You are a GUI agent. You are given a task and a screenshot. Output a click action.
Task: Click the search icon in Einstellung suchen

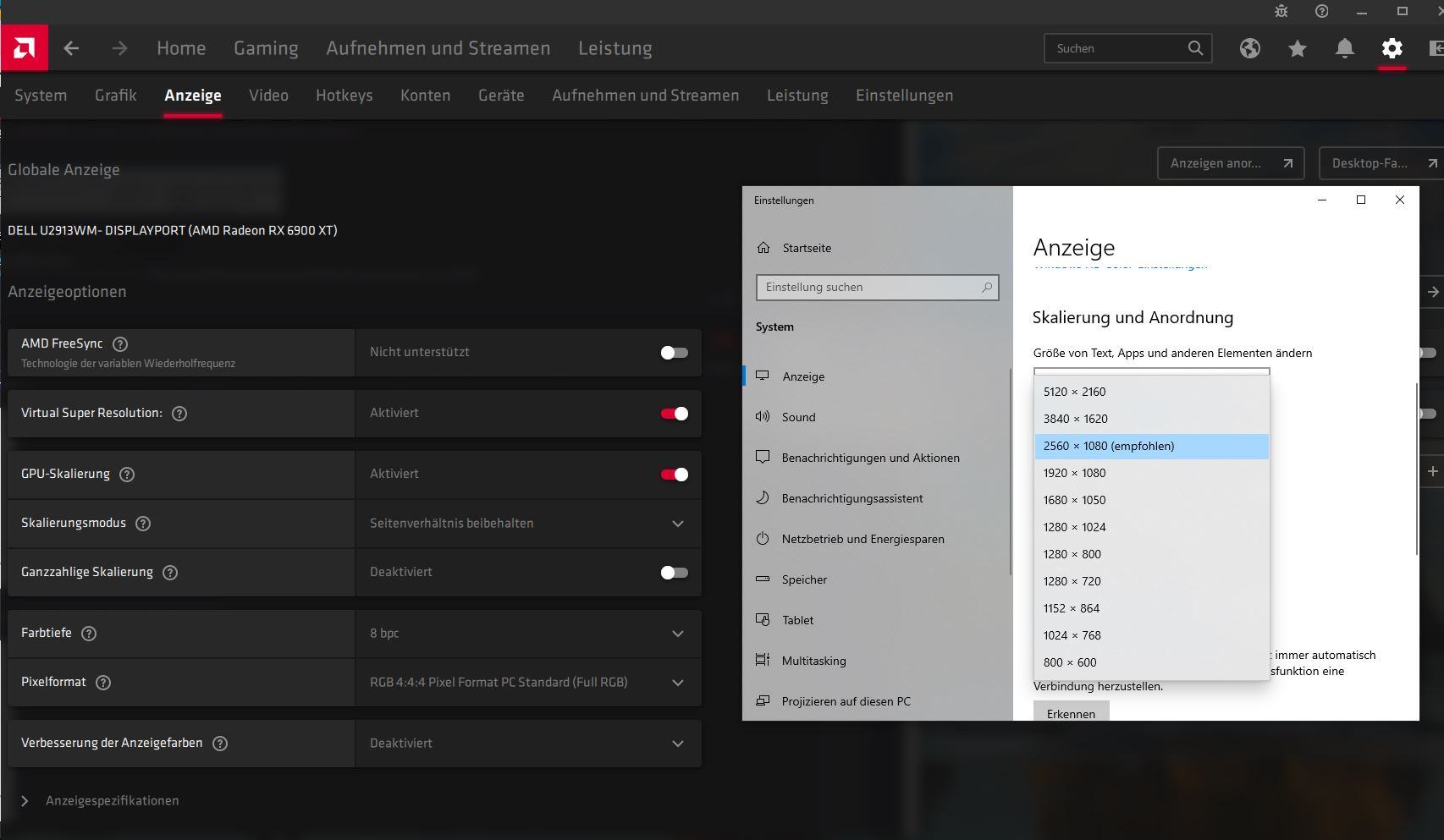pos(986,288)
